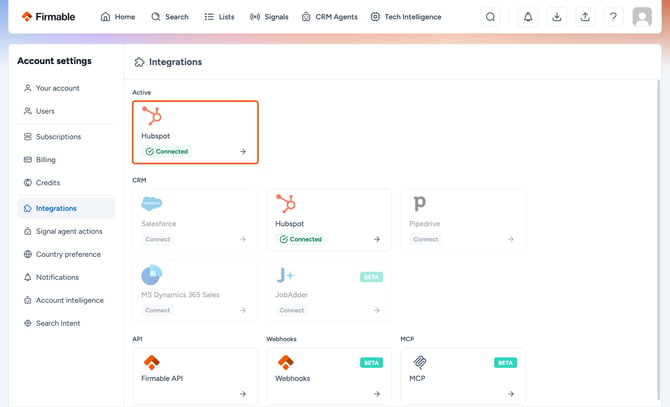Screen dimensions: 670x407
Task: Click the JobAdder logo
Action: 285,275
